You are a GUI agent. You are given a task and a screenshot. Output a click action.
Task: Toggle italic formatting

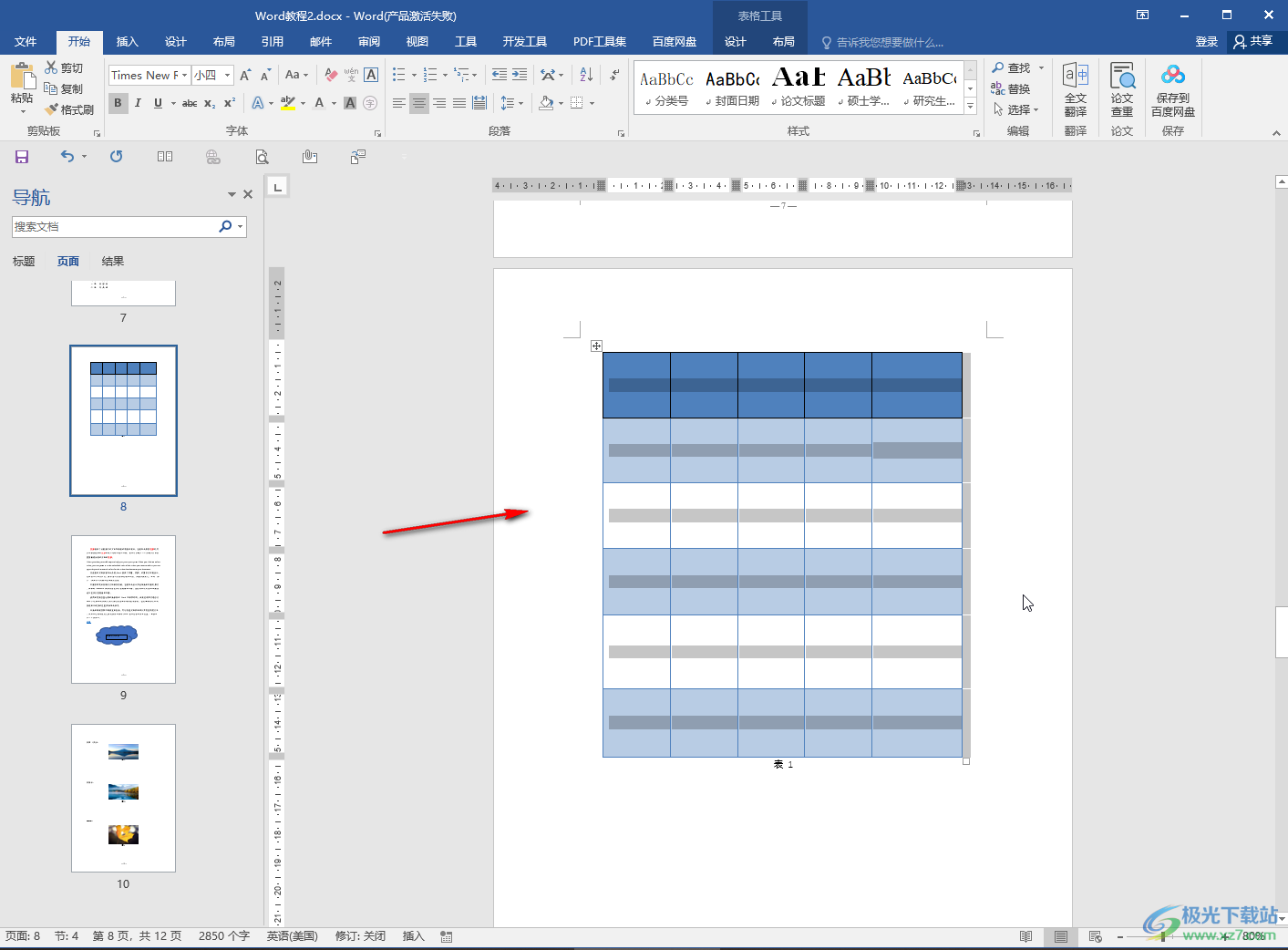tap(138, 103)
